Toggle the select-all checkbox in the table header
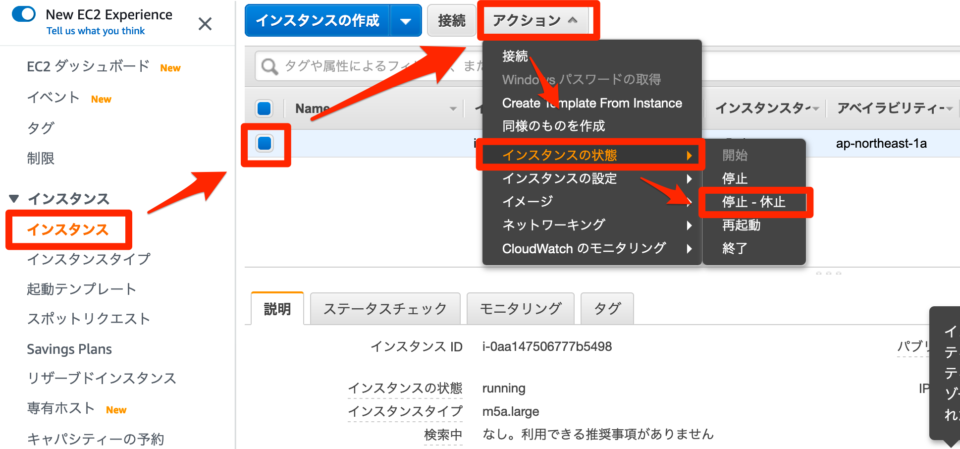960x449 pixels. (264, 109)
